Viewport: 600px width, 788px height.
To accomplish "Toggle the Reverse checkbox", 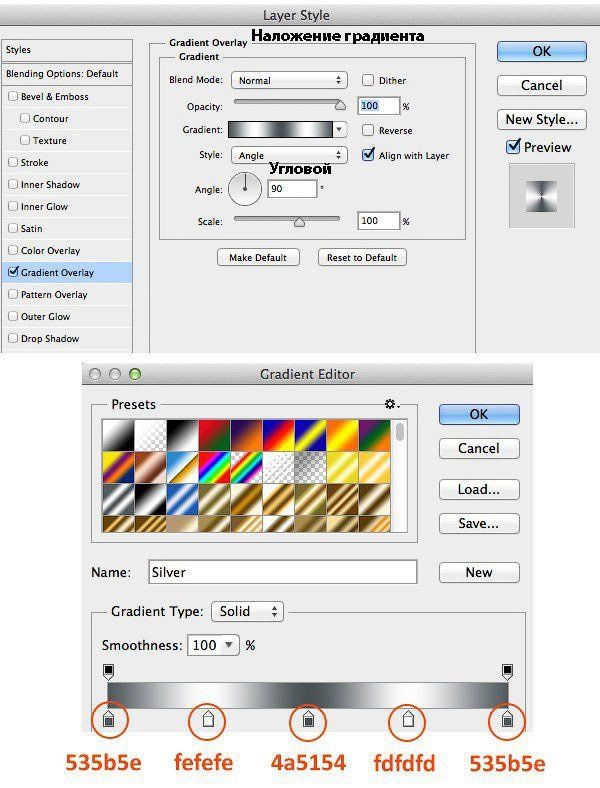I will tap(368, 130).
